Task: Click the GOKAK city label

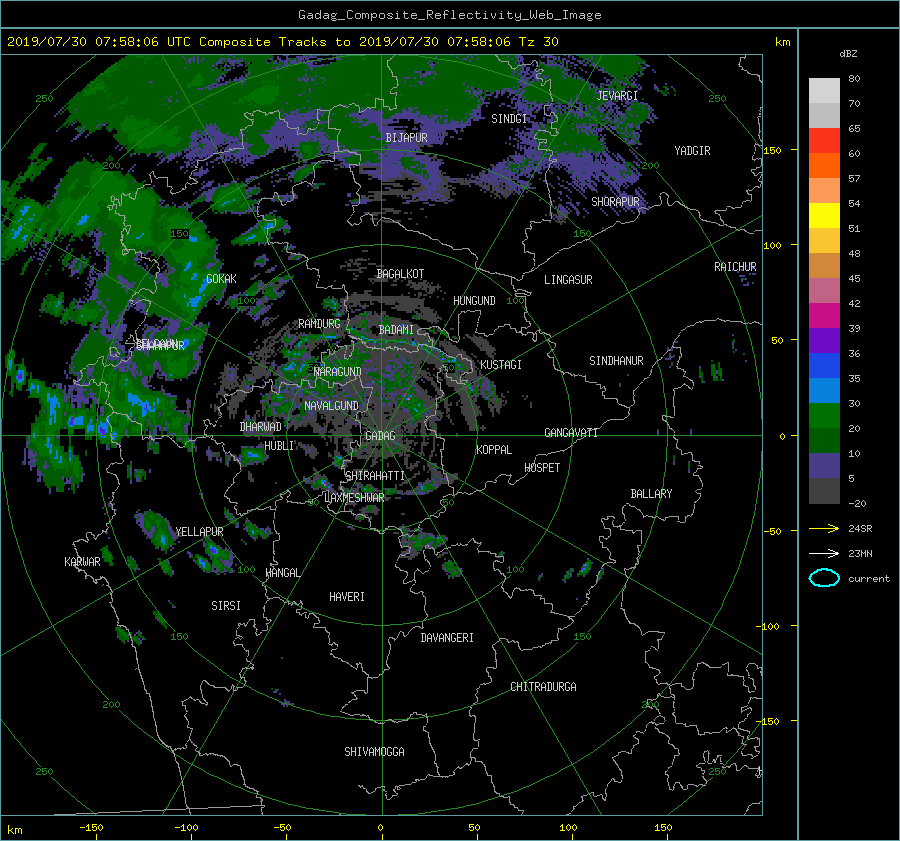Action: point(222,279)
